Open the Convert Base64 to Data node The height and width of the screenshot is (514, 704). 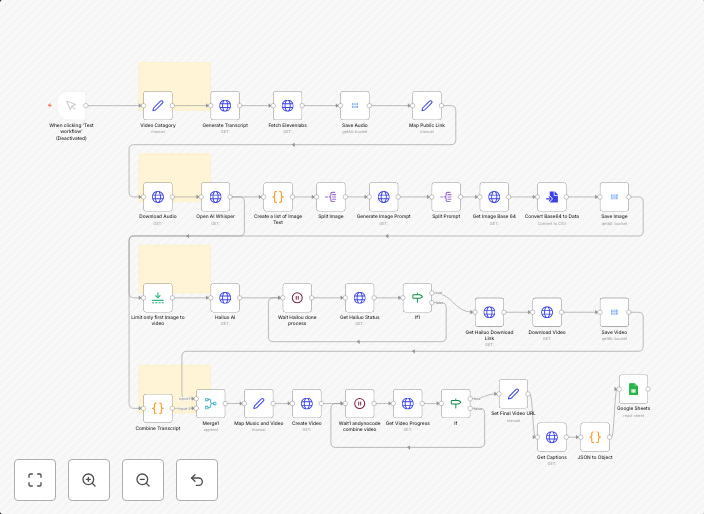(x=552, y=196)
